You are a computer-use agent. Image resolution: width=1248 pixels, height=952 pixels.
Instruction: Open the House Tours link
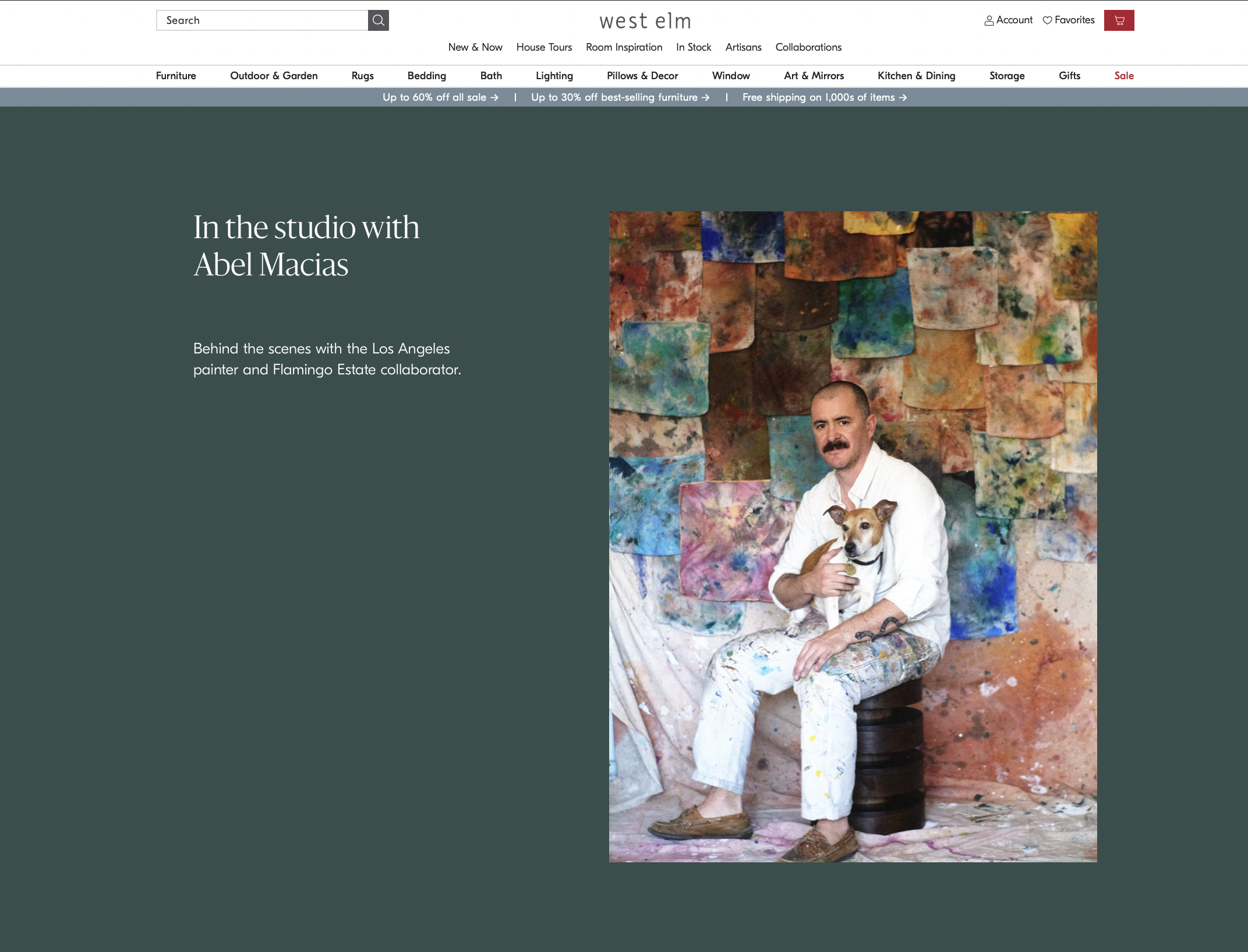tap(544, 47)
